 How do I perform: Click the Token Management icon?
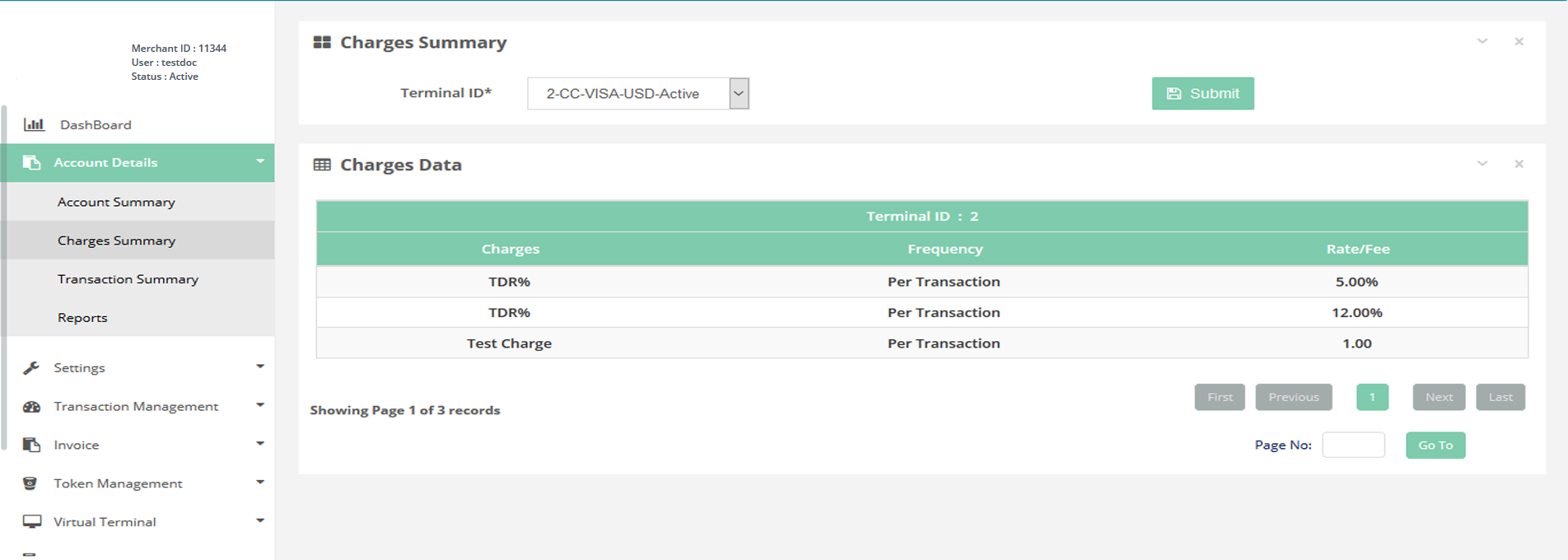(x=30, y=483)
